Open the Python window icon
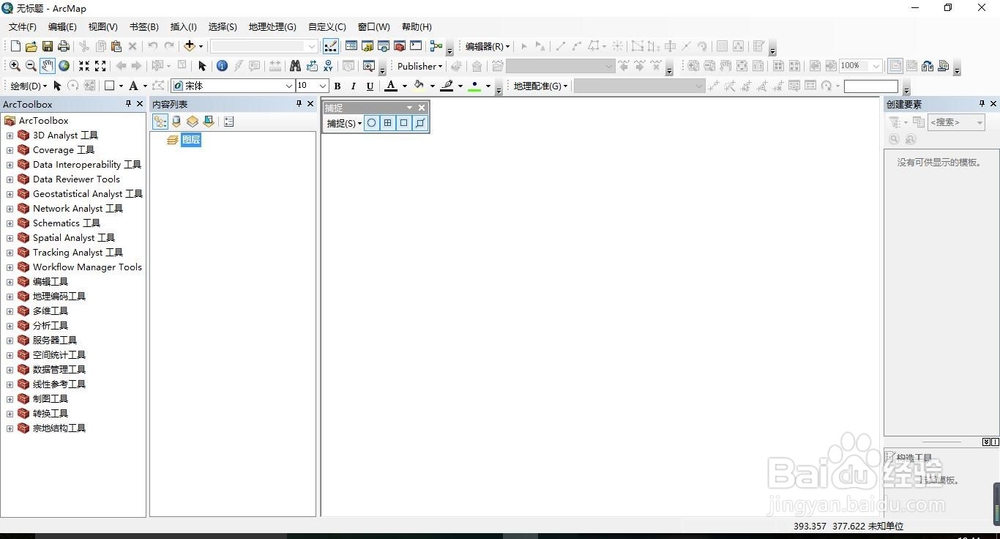Image resolution: width=1000 pixels, height=539 pixels. [x=416, y=46]
